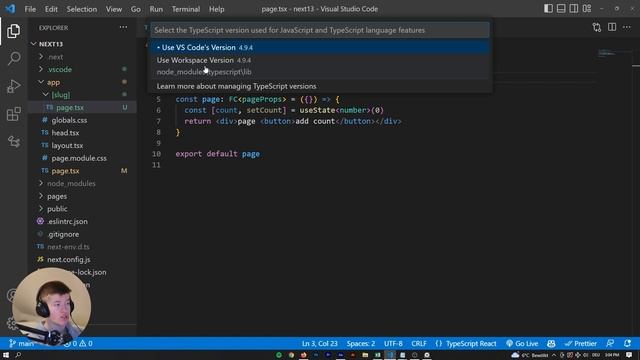640x360 pixels.
Task: Select Use Workspace Version 4.9.4
Action: (x=320, y=66)
